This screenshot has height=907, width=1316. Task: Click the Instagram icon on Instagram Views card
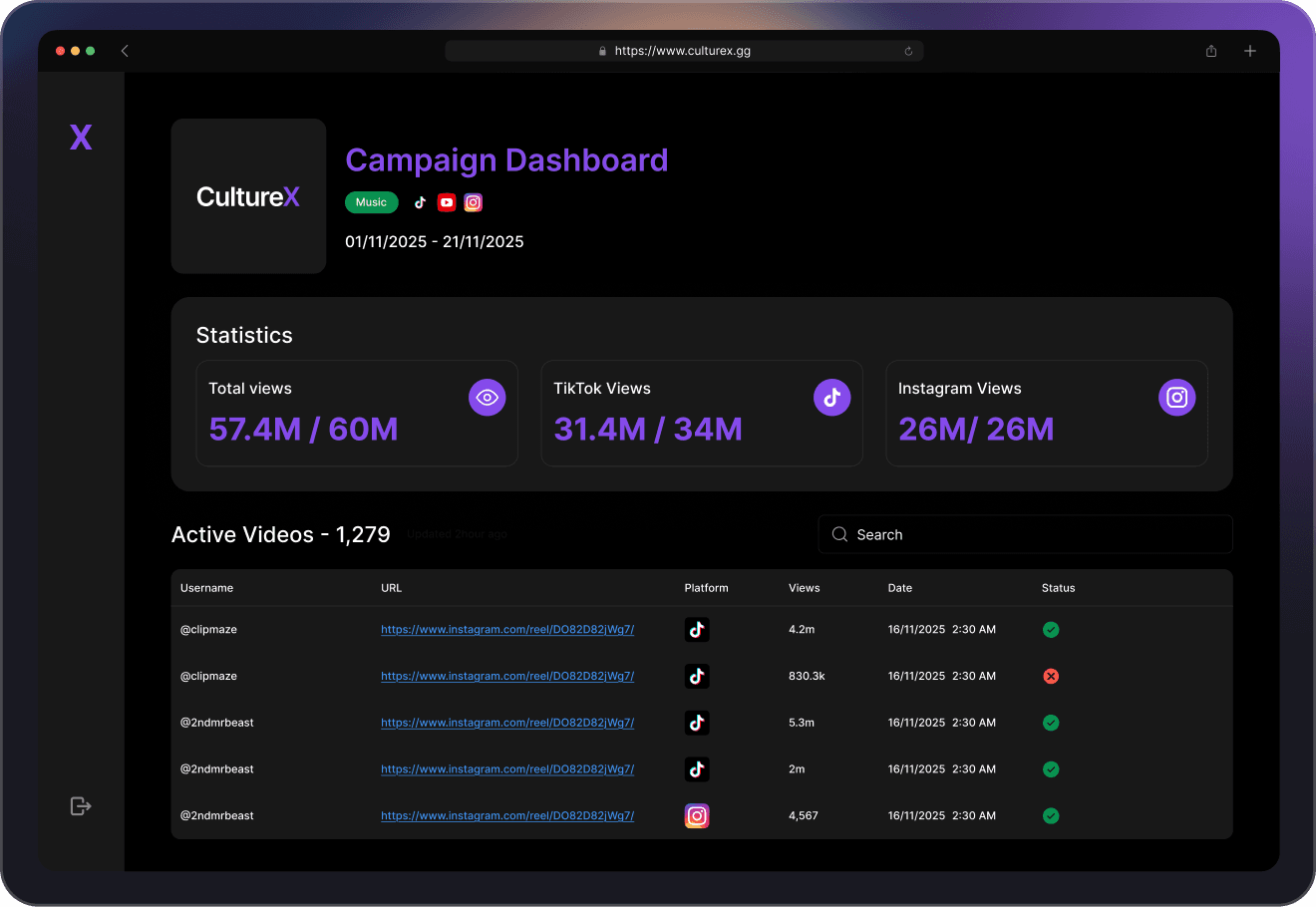[1176, 398]
